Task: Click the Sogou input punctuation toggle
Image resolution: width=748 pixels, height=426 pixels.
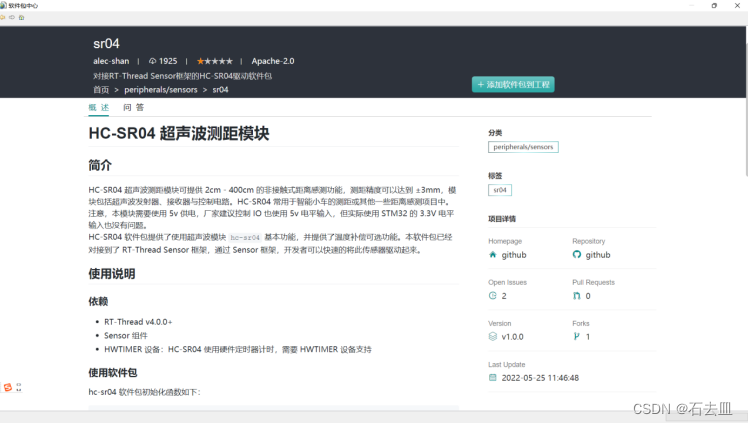Action: click(19, 387)
